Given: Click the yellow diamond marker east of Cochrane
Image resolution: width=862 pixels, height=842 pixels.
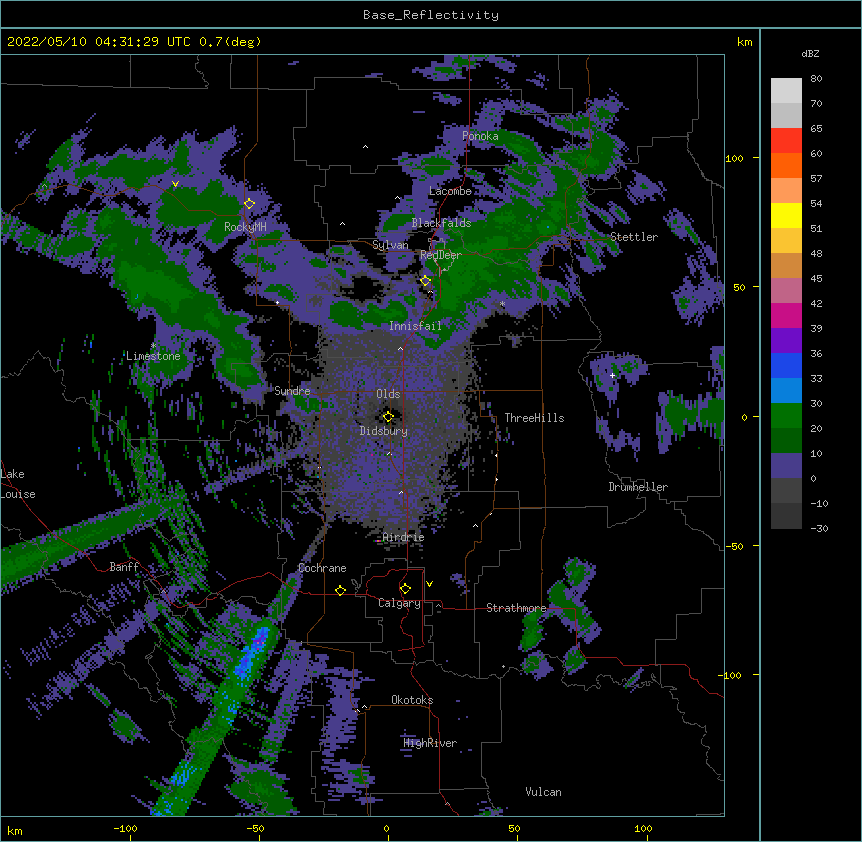Looking at the screenshot, I should pos(340,590).
